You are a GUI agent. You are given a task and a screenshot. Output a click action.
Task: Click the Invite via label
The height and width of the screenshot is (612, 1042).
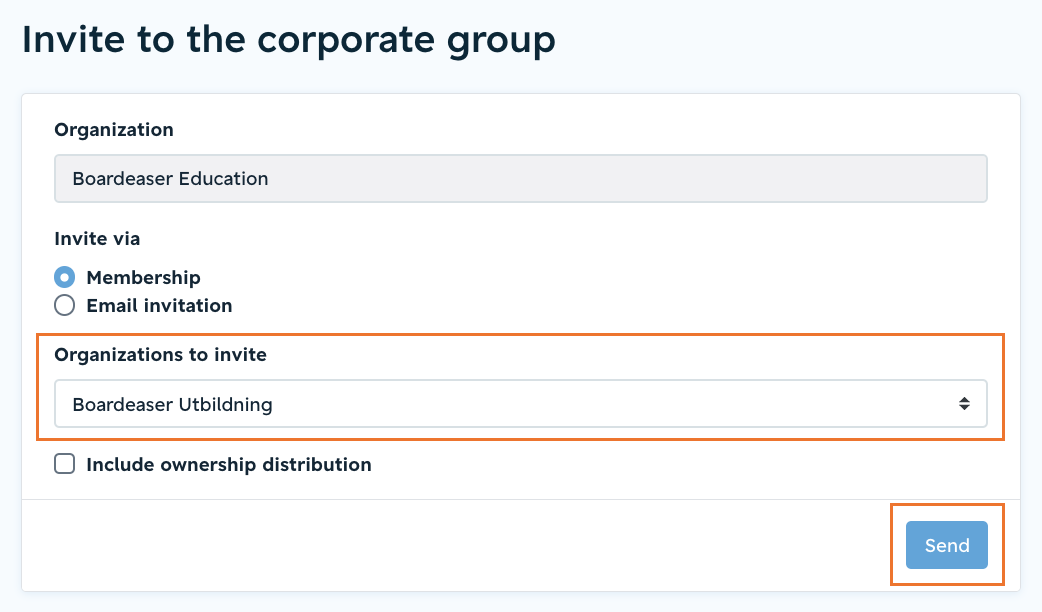[97, 239]
